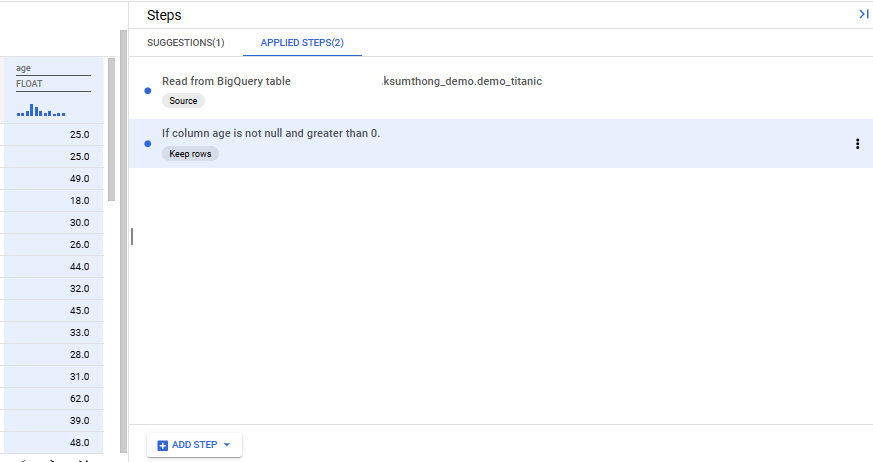Expand the Add Step dropdown arrow
873x462 pixels.
click(x=227, y=445)
